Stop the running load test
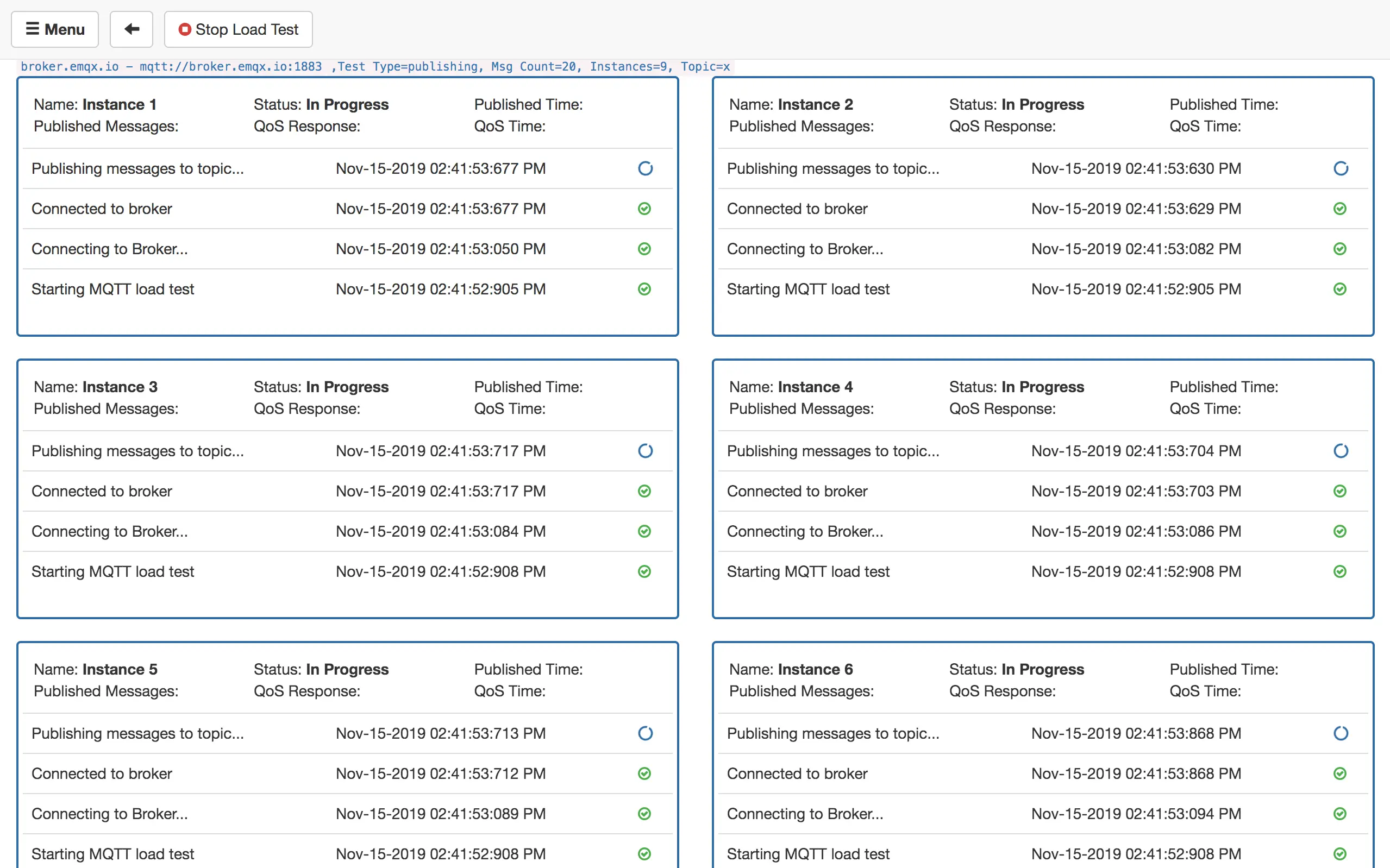The image size is (1390, 868). (238, 29)
